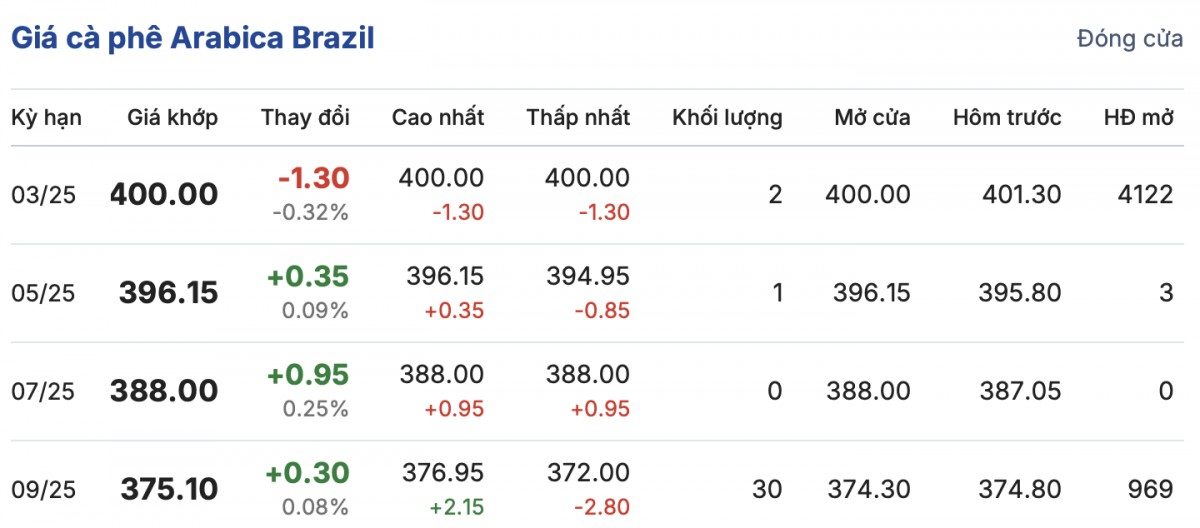Viewport: 1200px width, 528px height.
Task: Sort by the 'Khối lượng' column header
Action: click(727, 118)
